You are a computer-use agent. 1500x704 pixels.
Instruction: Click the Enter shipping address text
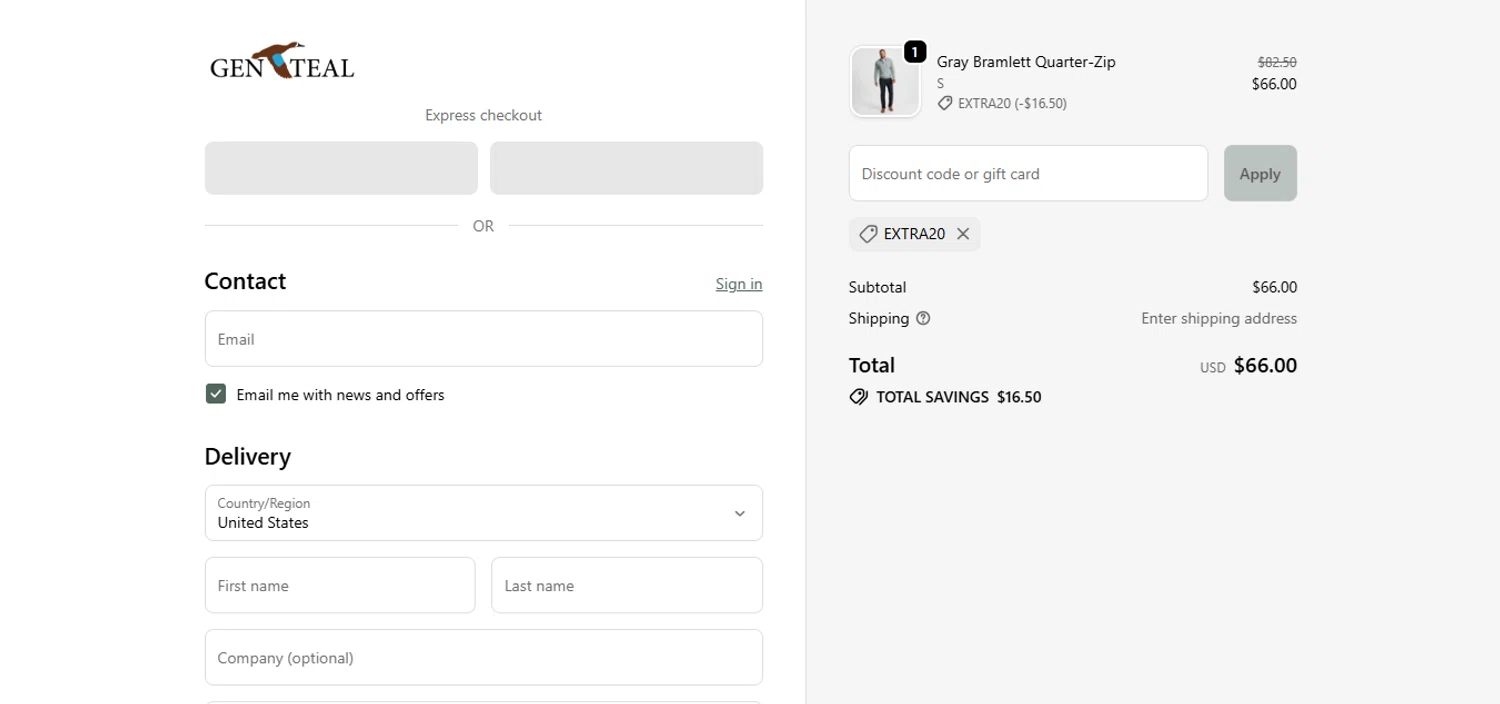[1219, 318]
